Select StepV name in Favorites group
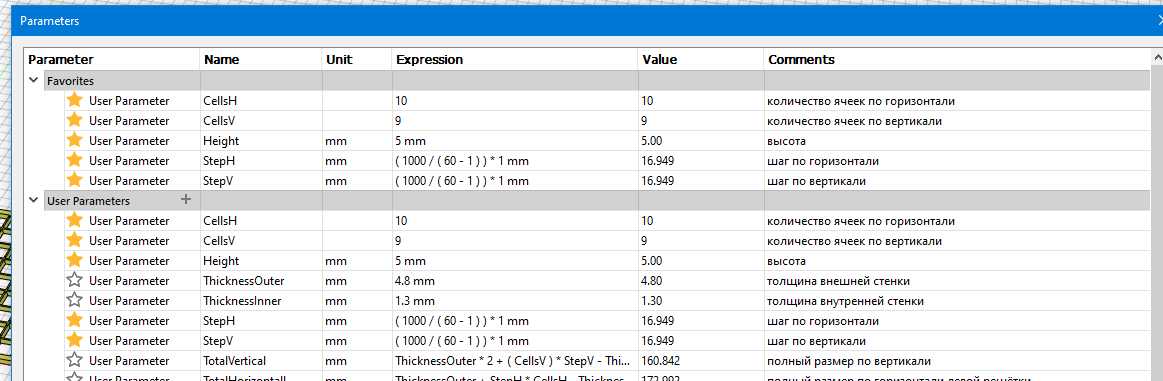 (x=261, y=181)
